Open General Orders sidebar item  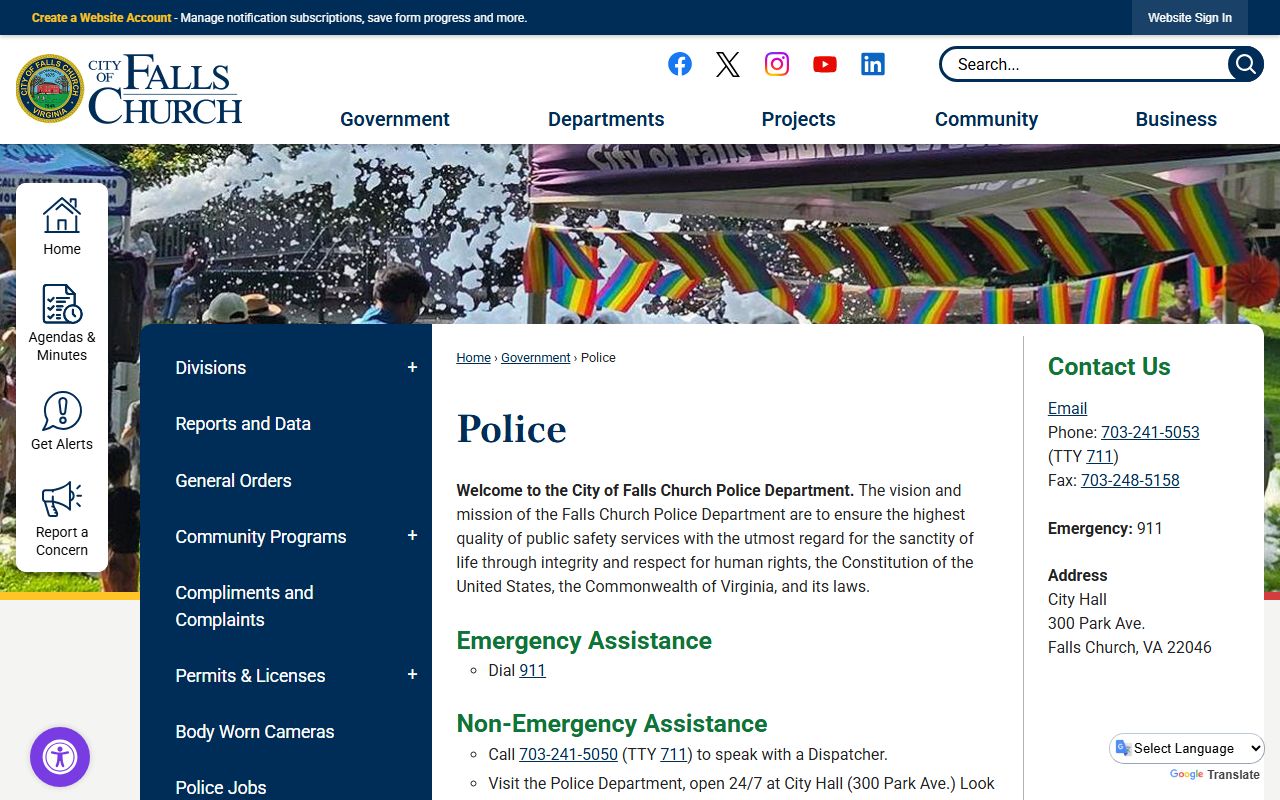click(233, 480)
